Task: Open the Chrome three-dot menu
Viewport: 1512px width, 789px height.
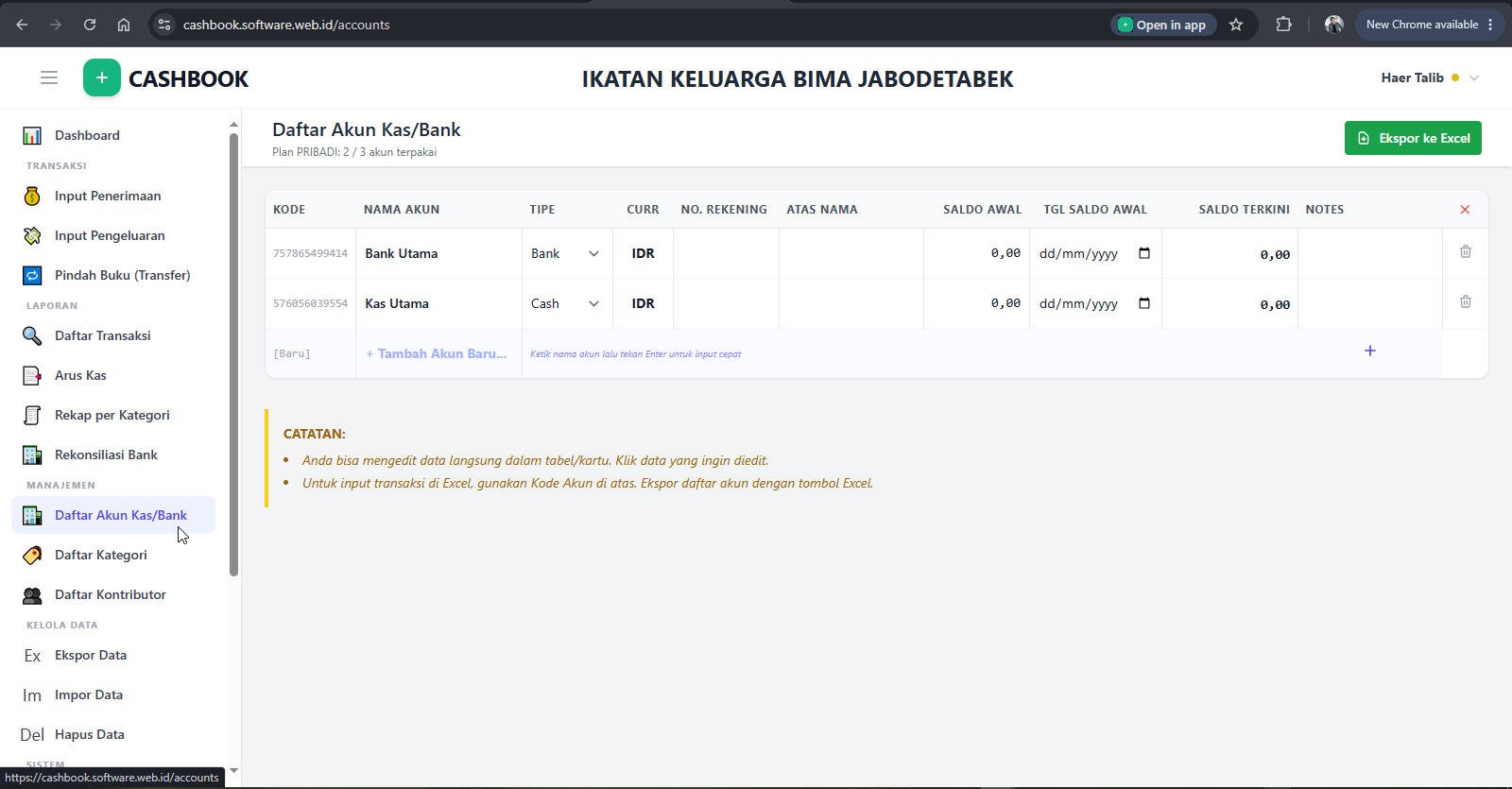Action: [x=1490, y=25]
